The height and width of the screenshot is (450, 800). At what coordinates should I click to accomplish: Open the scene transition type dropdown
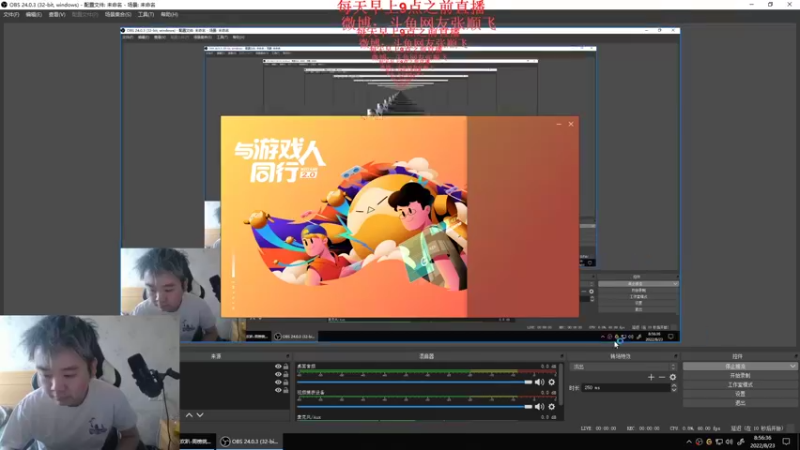[x=623, y=367]
